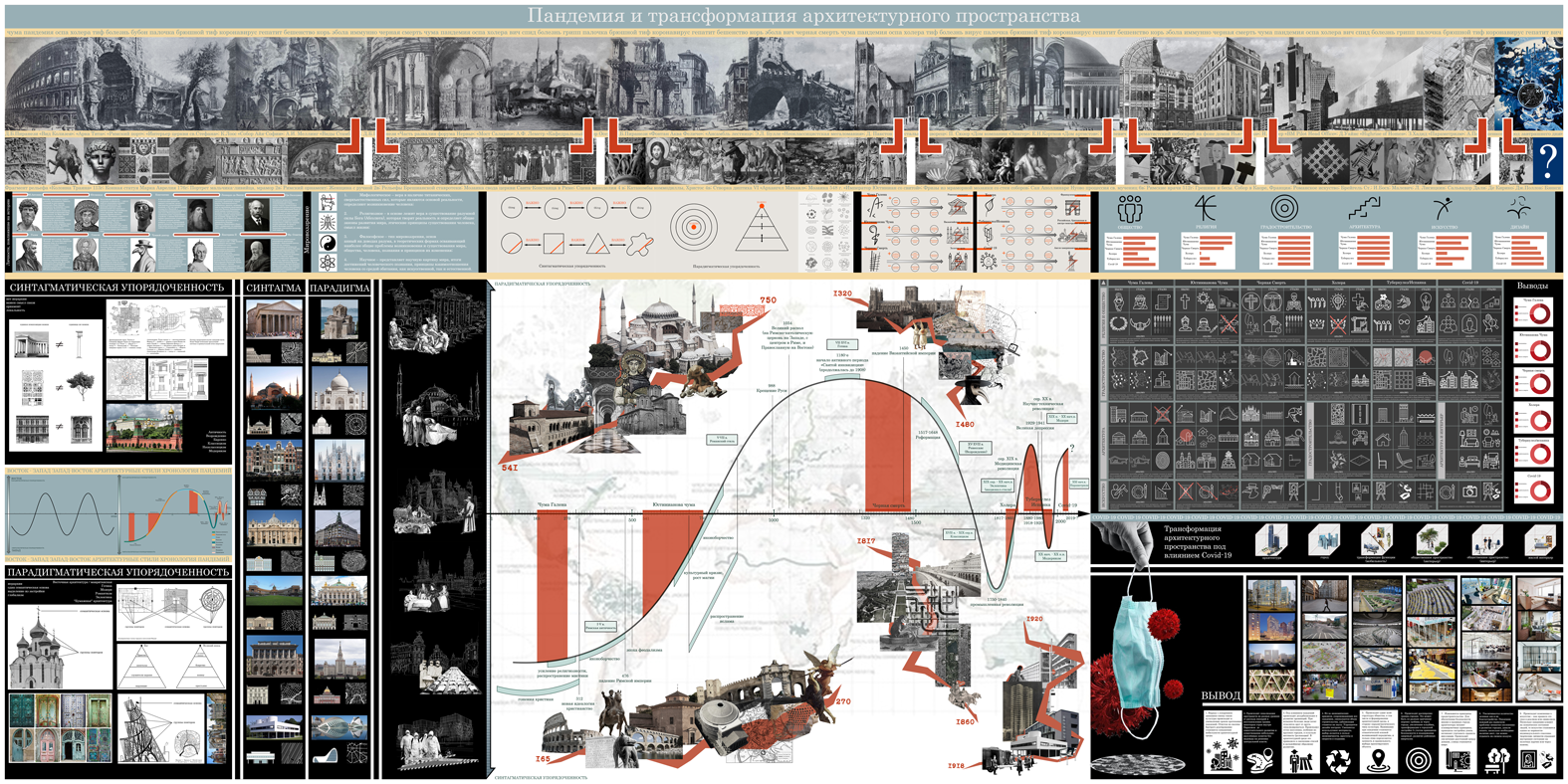Viewport: 1568px width, 784px height.
Task: Open the ПАРАДИГМА column header
Action: point(339,288)
